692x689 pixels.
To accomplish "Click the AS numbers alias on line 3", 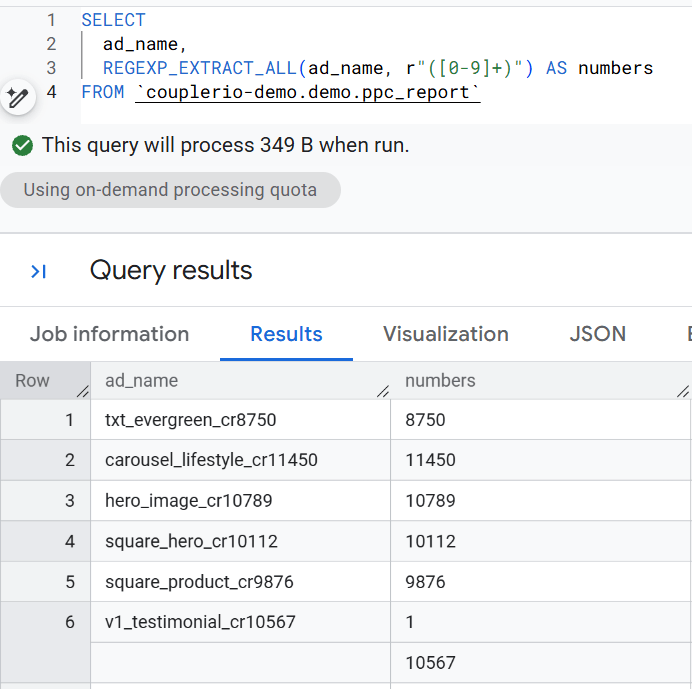I will [599, 68].
